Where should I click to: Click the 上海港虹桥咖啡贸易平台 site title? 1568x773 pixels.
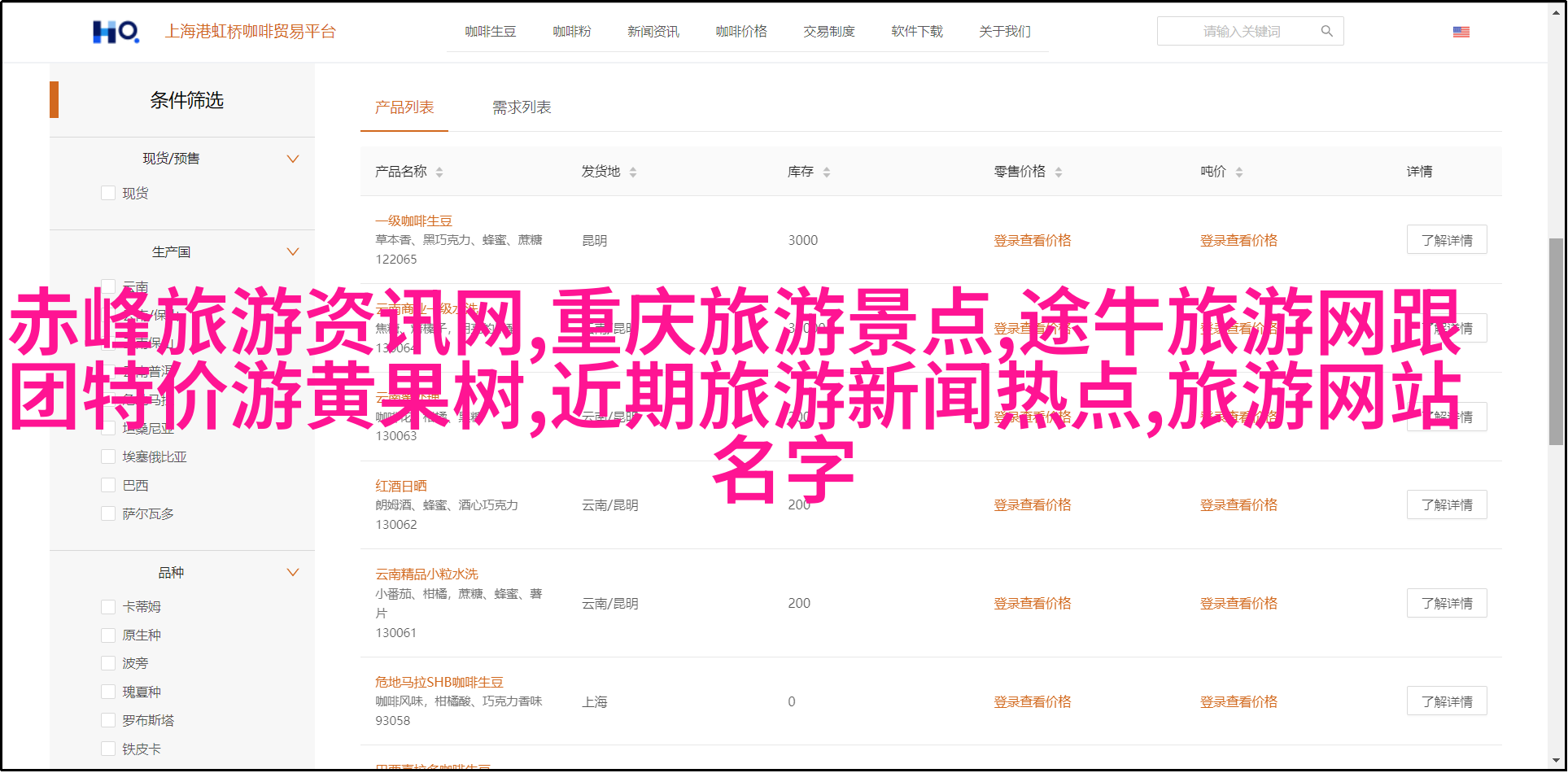point(251,31)
